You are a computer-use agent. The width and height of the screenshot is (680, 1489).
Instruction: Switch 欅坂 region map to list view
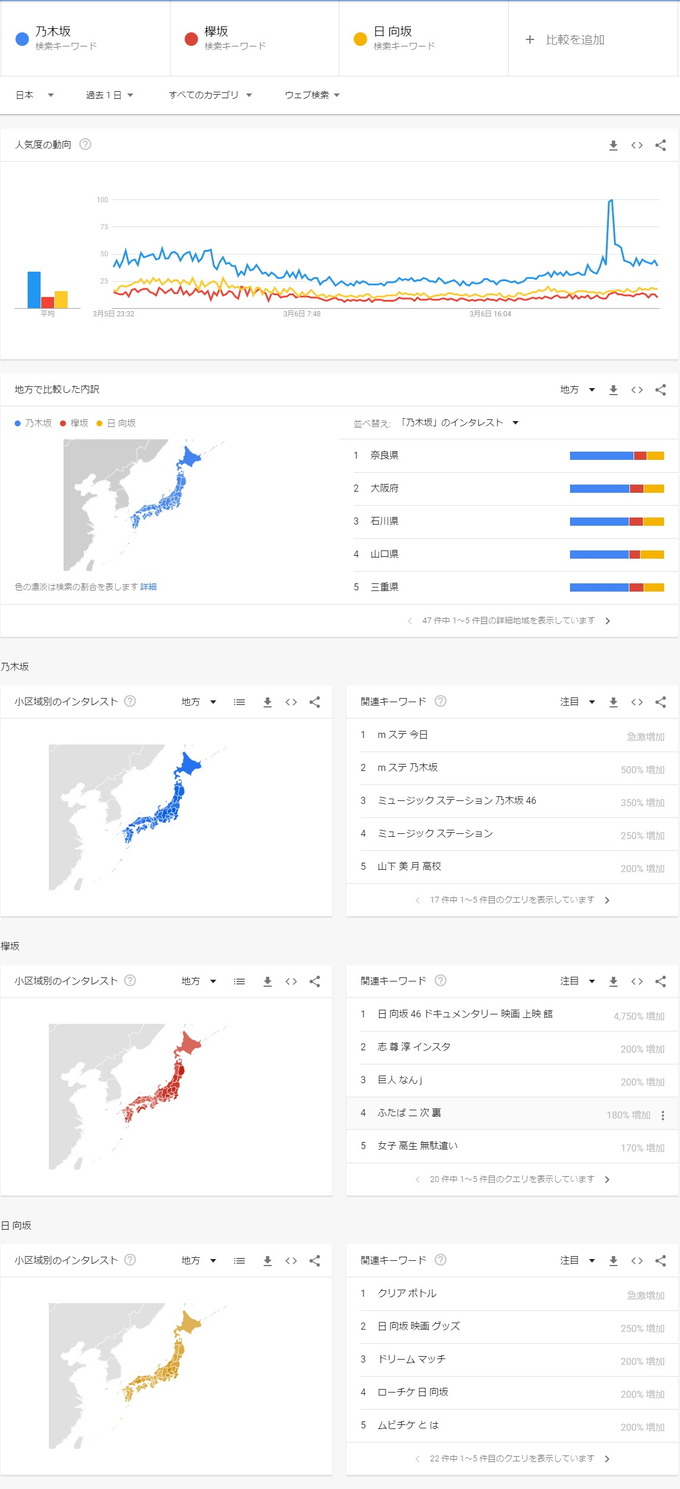[x=239, y=981]
